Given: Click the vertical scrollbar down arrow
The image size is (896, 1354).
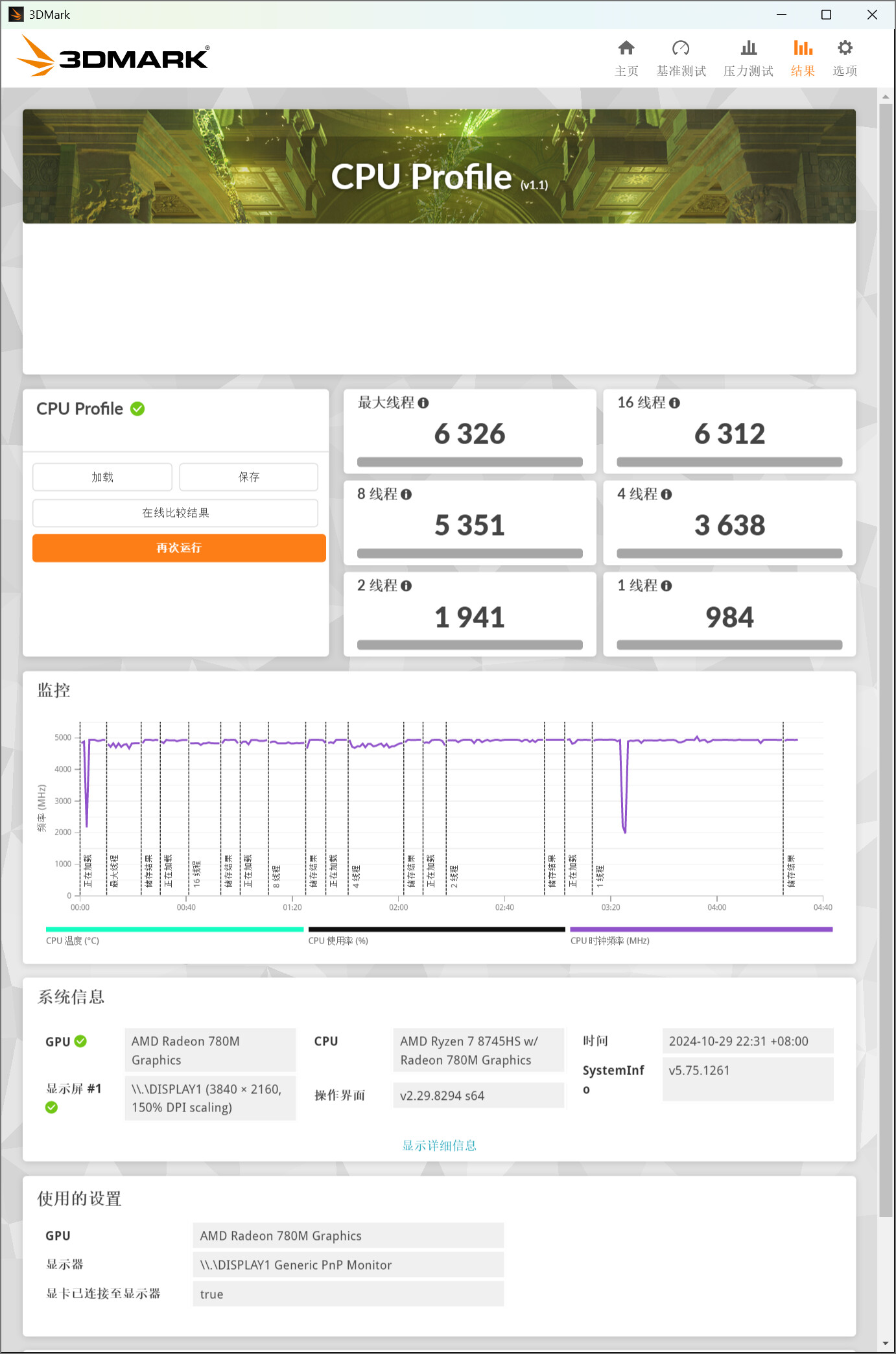Looking at the screenshot, I should 886,1344.
